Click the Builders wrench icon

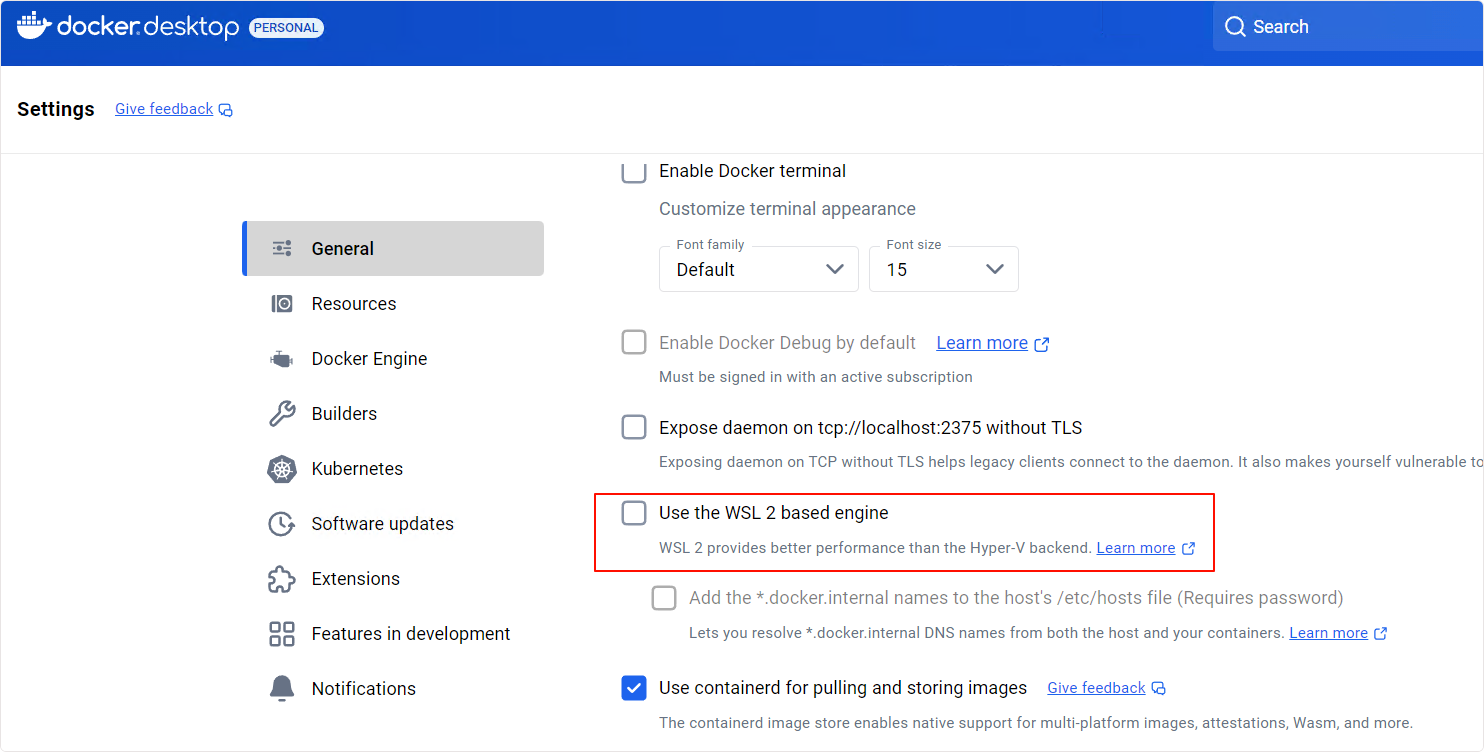[282, 414]
